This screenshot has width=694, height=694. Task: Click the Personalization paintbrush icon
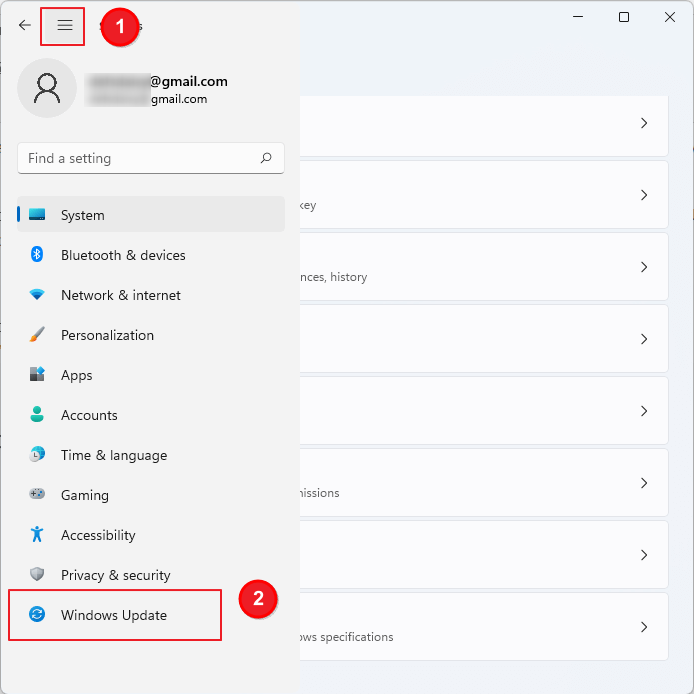click(x=37, y=335)
